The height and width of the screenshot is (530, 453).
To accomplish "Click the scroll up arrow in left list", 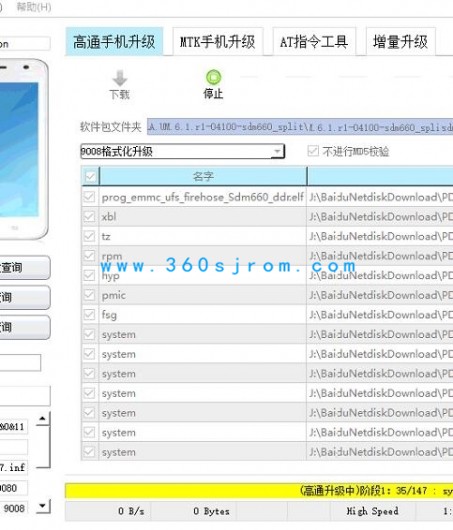I will pyautogui.click(x=43, y=419).
